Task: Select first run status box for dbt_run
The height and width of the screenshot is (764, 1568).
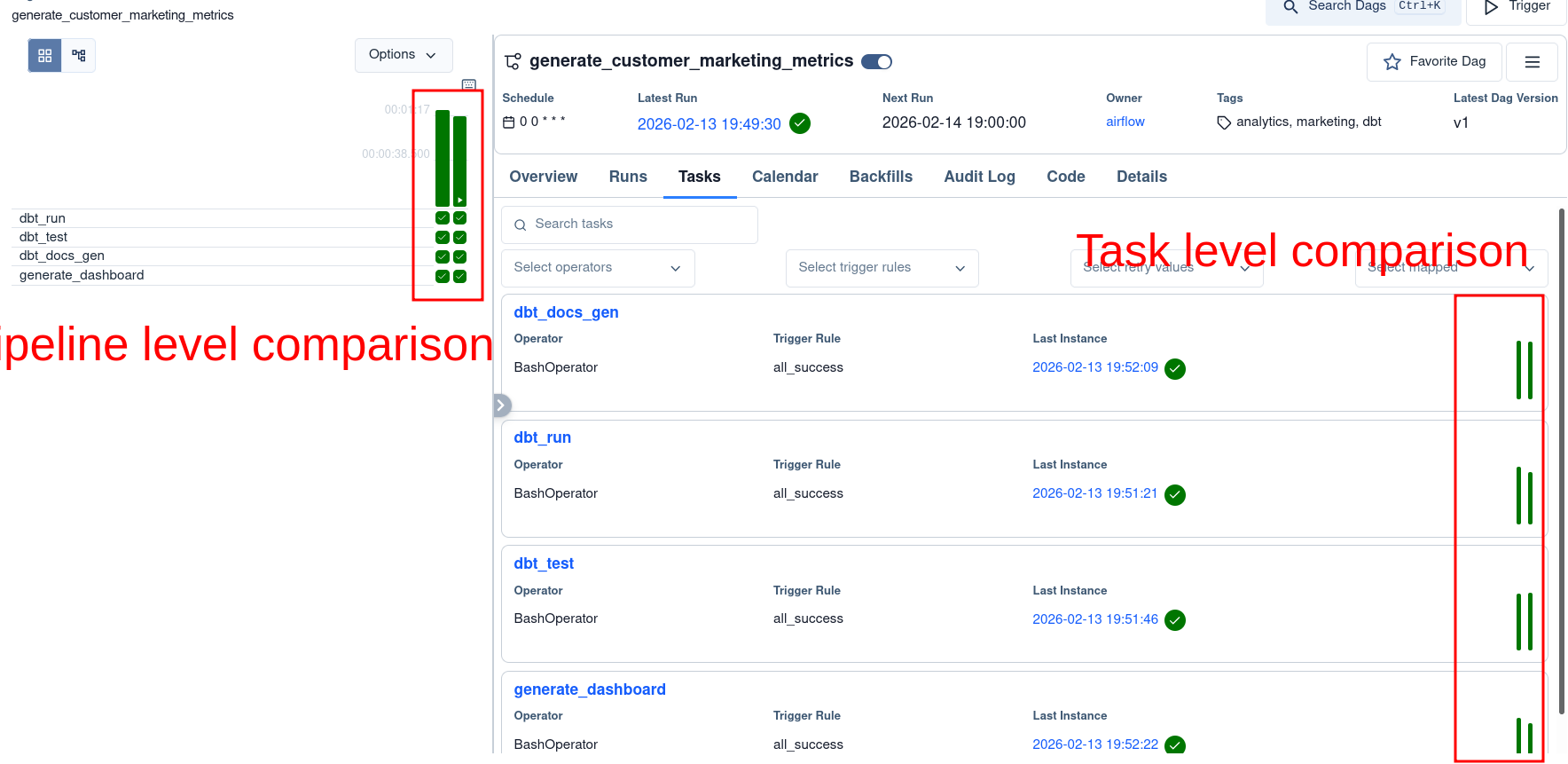Action: pyautogui.click(x=442, y=218)
